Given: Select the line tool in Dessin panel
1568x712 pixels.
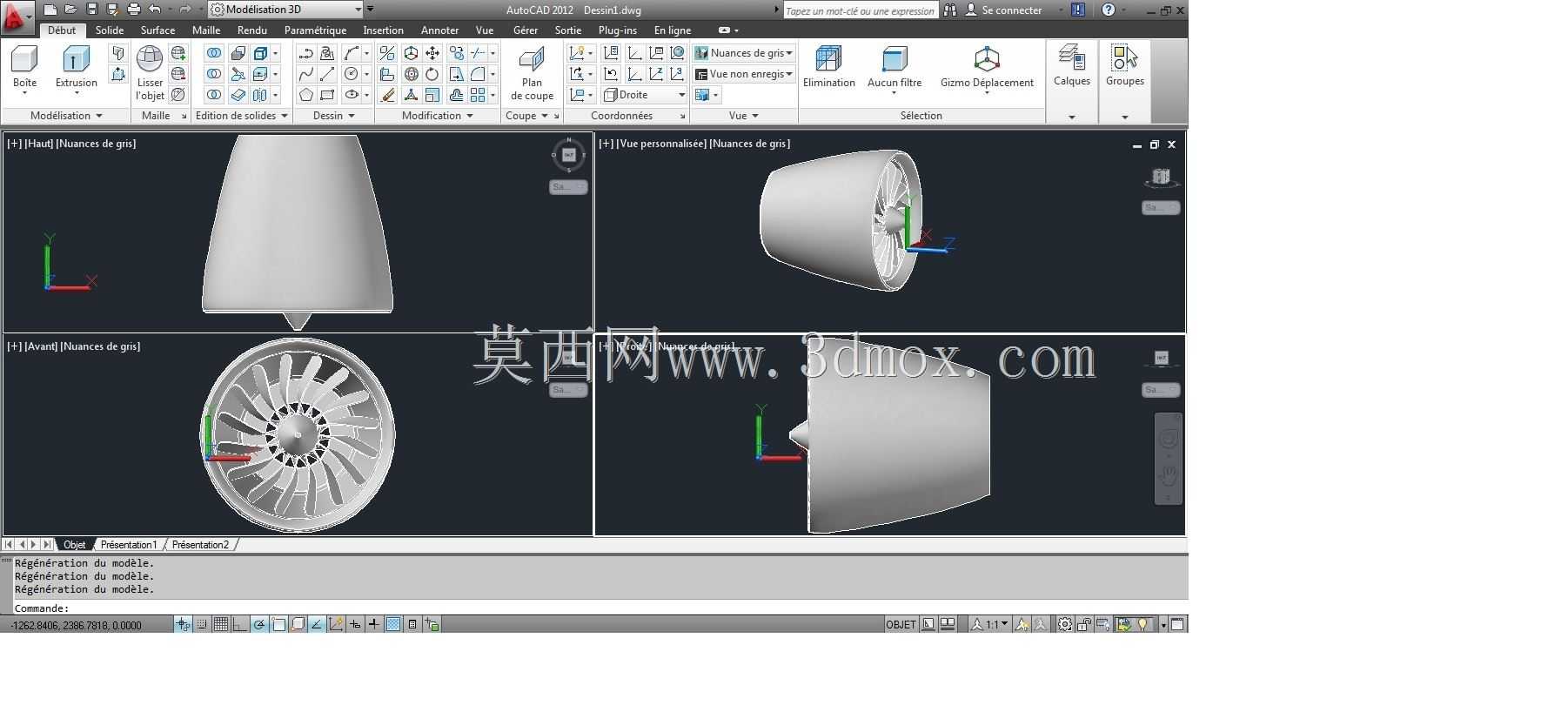Looking at the screenshot, I should click(x=327, y=74).
